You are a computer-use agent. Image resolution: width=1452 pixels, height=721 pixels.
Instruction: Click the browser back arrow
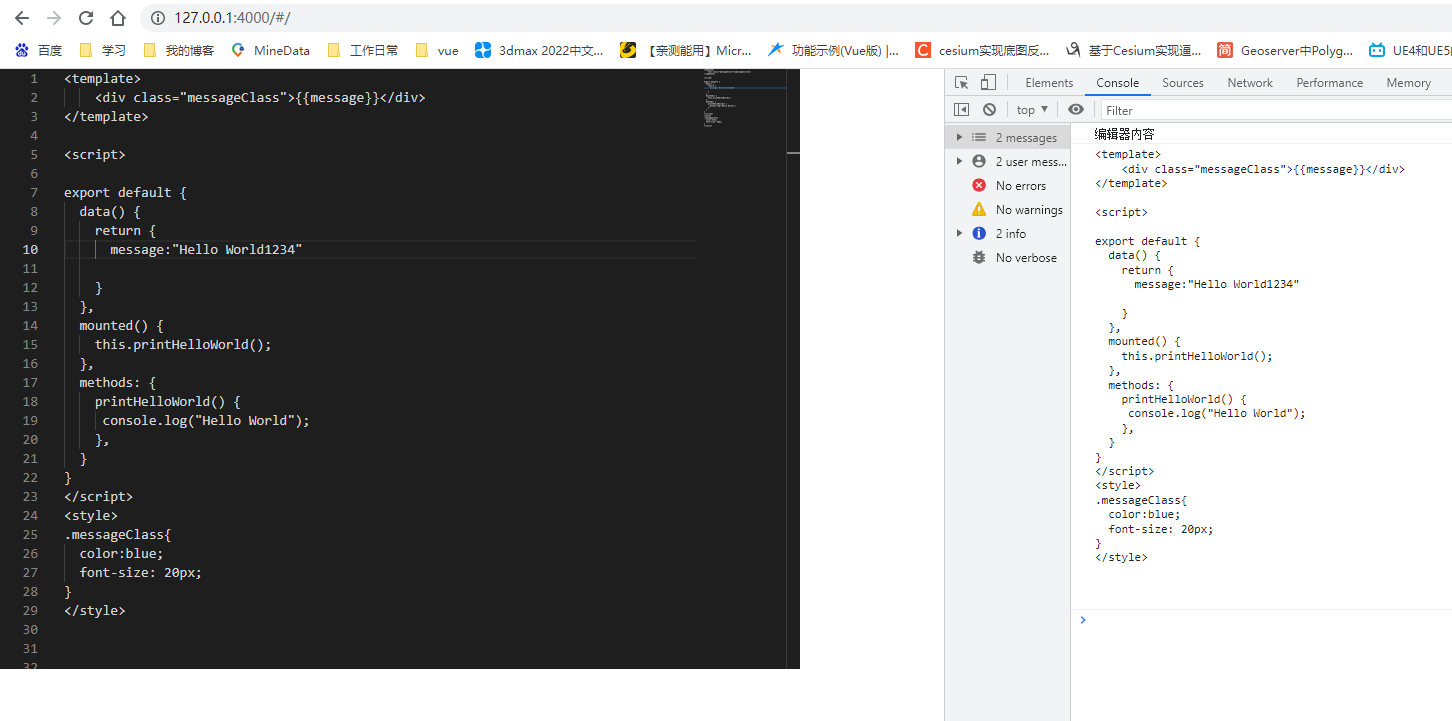coord(22,18)
